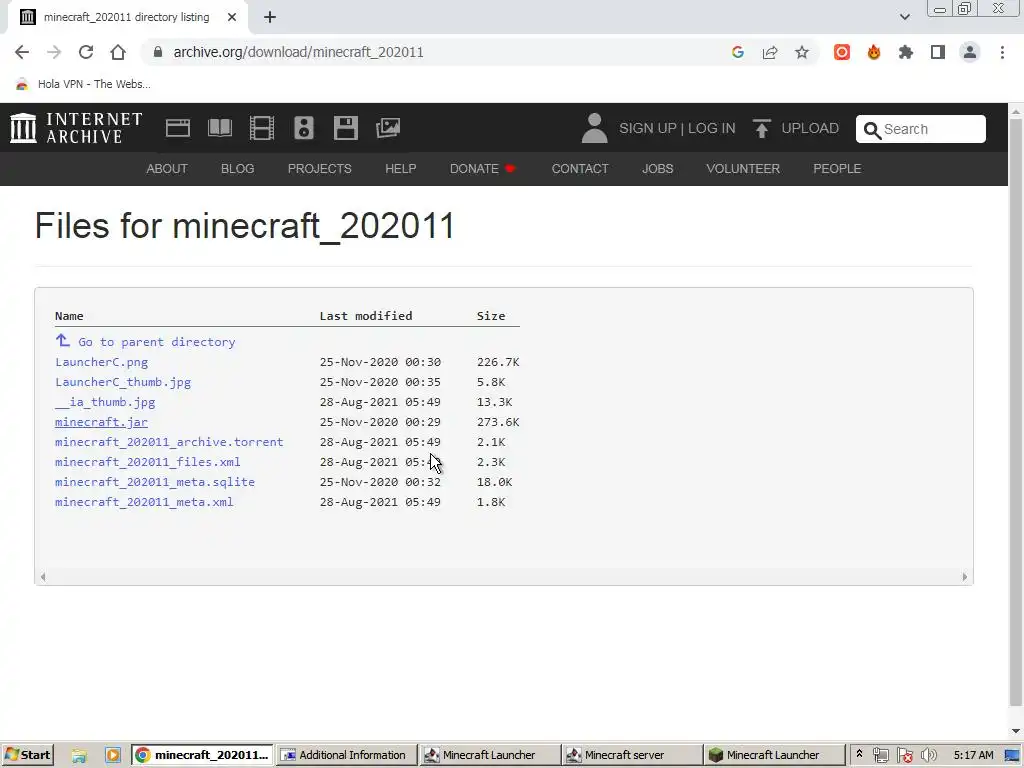Open the CONTACT menu item
Screen dimensions: 1024x768
click(580, 168)
